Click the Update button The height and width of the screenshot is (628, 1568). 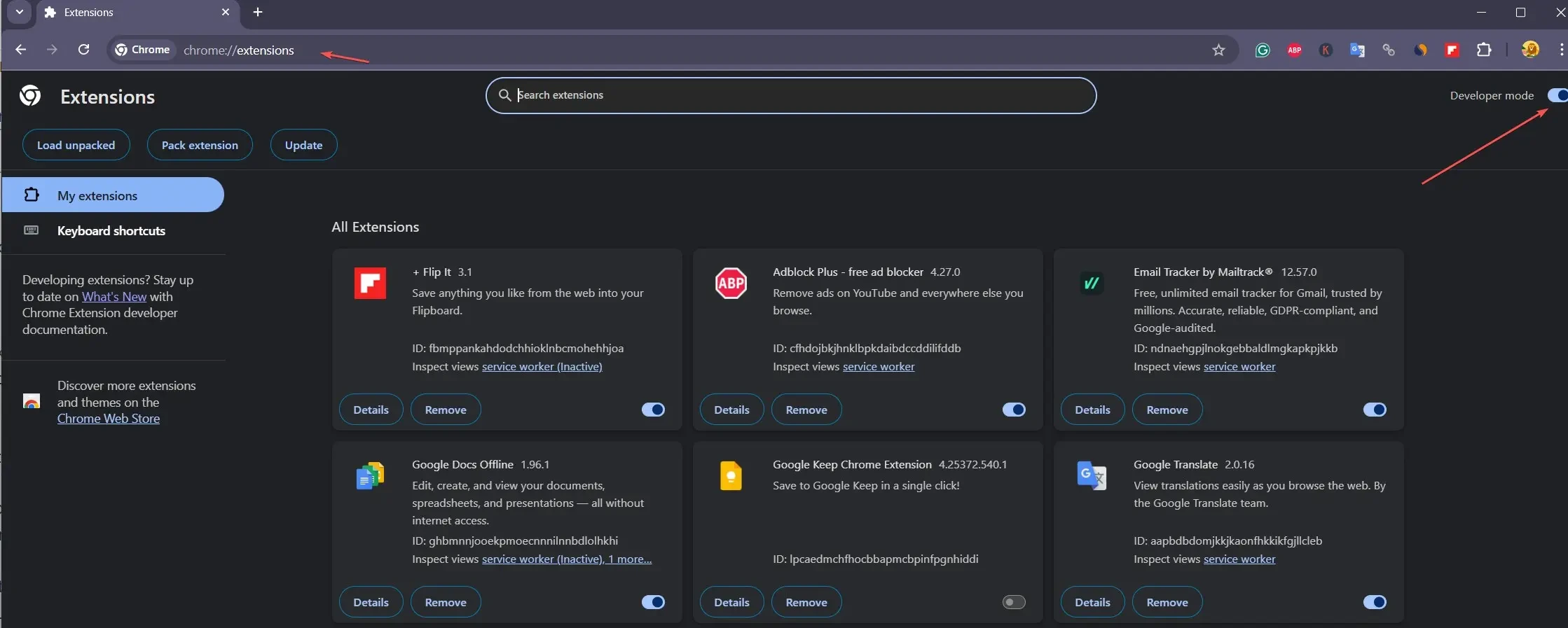303,145
